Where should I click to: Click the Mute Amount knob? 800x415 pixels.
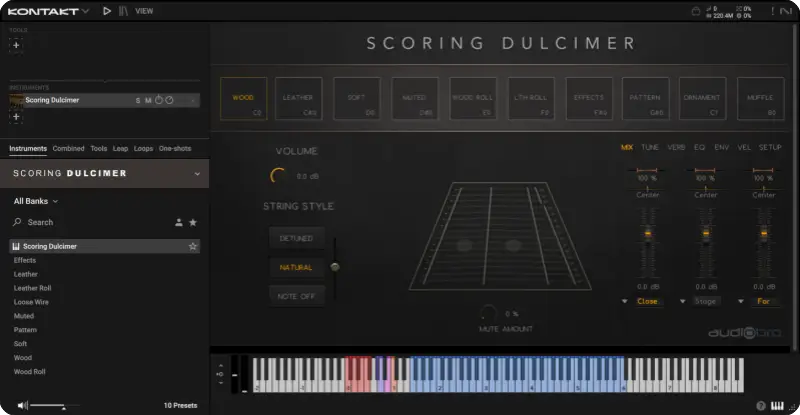click(488, 313)
